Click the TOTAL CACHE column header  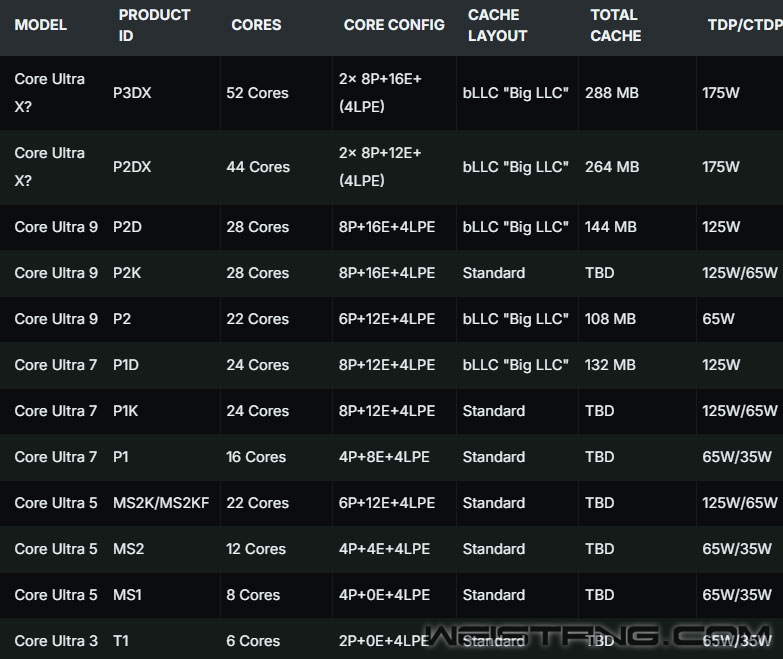[615, 25]
